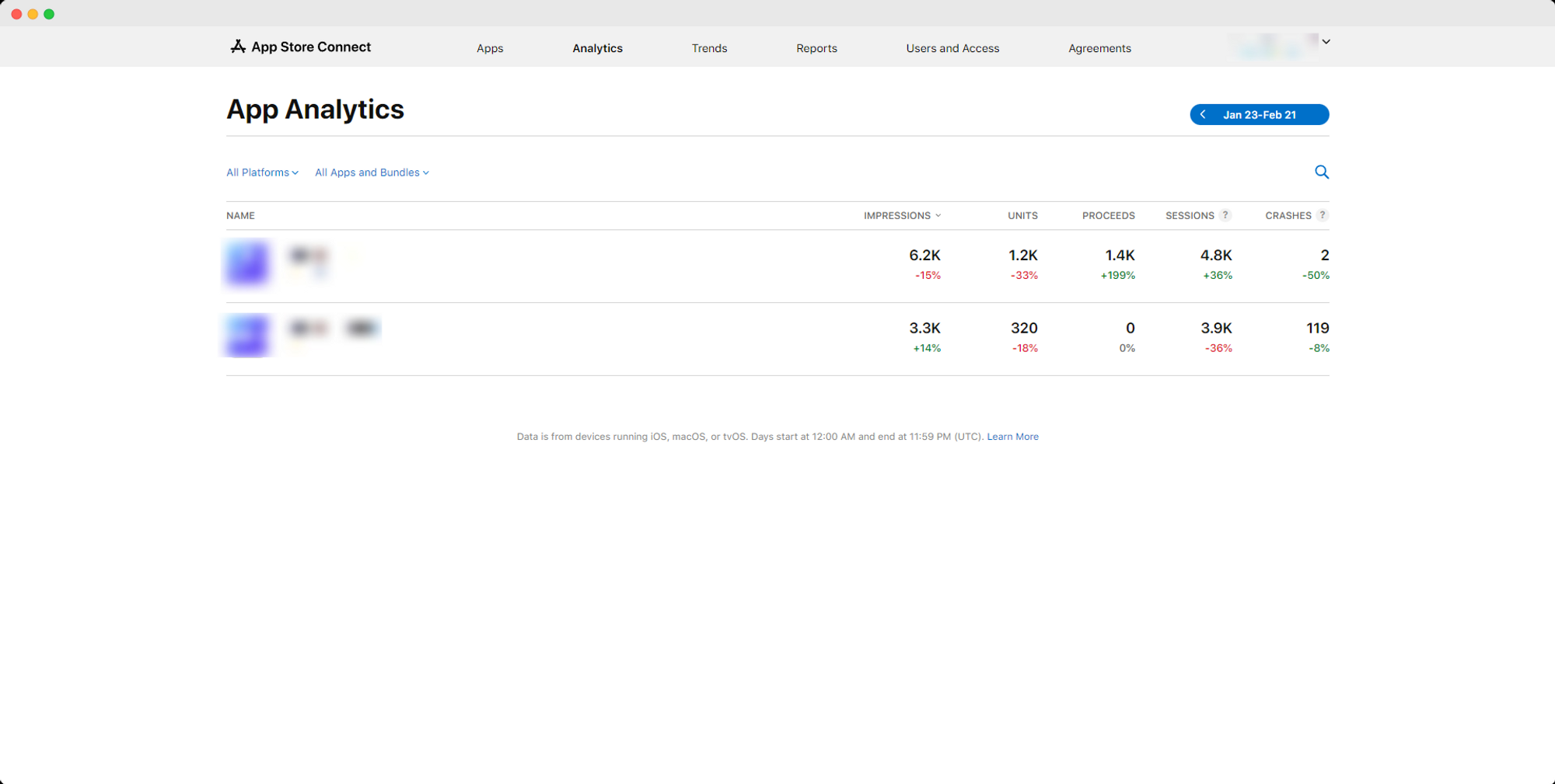Image resolution: width=1555 pixels, height=784 pixels.
Task: Click the previous period arrow in date pill
Action: 1203,114
